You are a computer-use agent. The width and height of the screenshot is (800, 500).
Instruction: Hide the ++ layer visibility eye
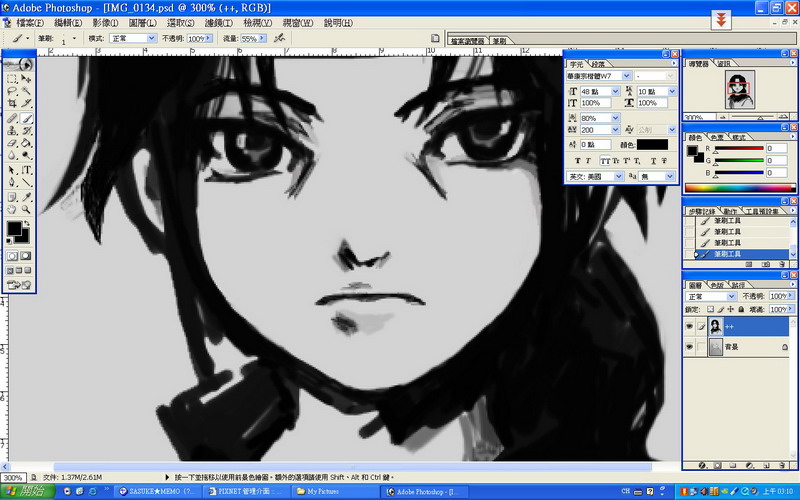pyautogui.click(x=689, y=327)
